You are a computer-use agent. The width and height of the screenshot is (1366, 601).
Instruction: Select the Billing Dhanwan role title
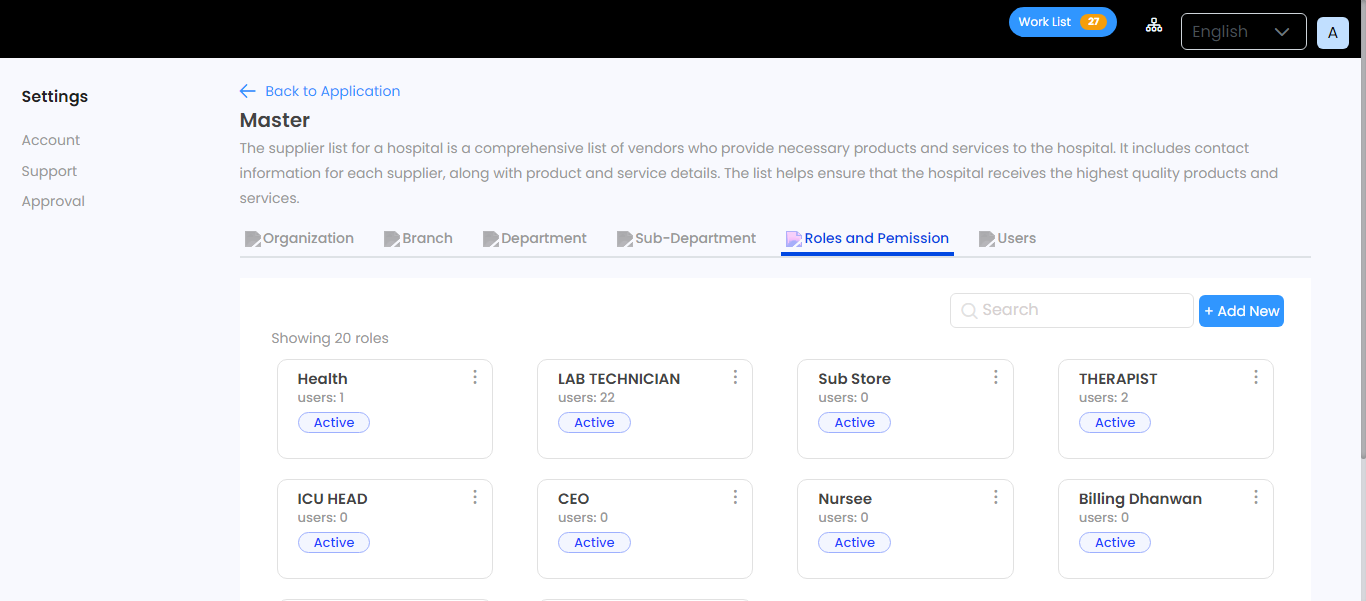[1140, 499]
